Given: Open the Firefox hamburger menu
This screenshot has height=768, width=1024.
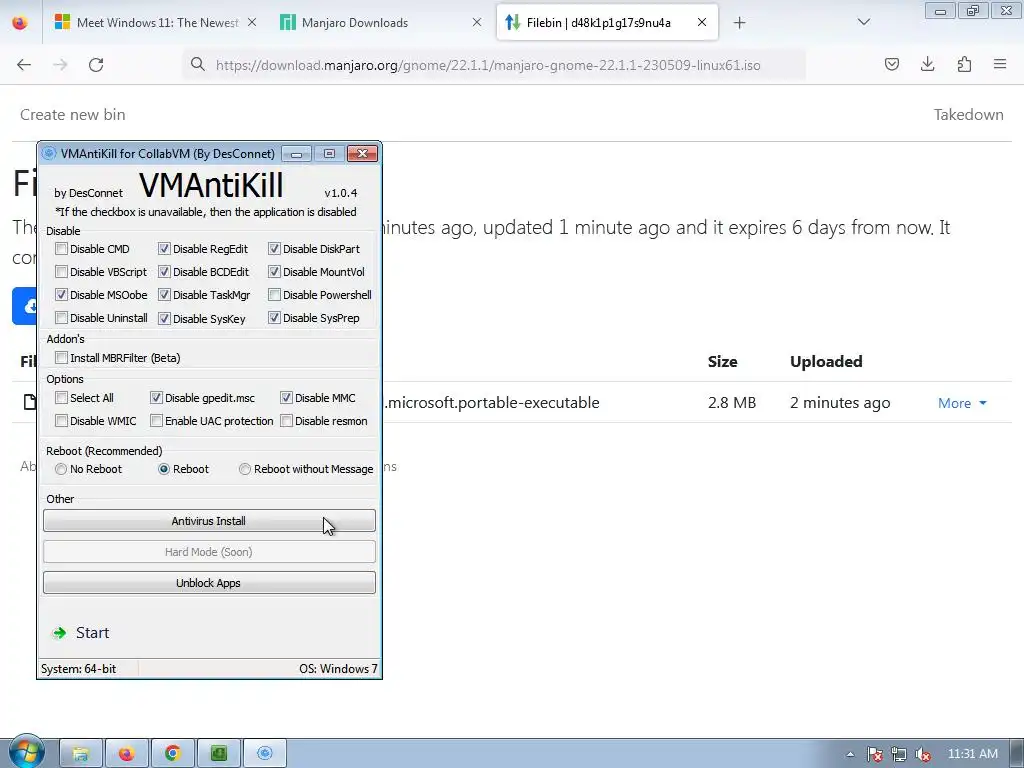Looking at the screenshot, I should coord(1000,64).
